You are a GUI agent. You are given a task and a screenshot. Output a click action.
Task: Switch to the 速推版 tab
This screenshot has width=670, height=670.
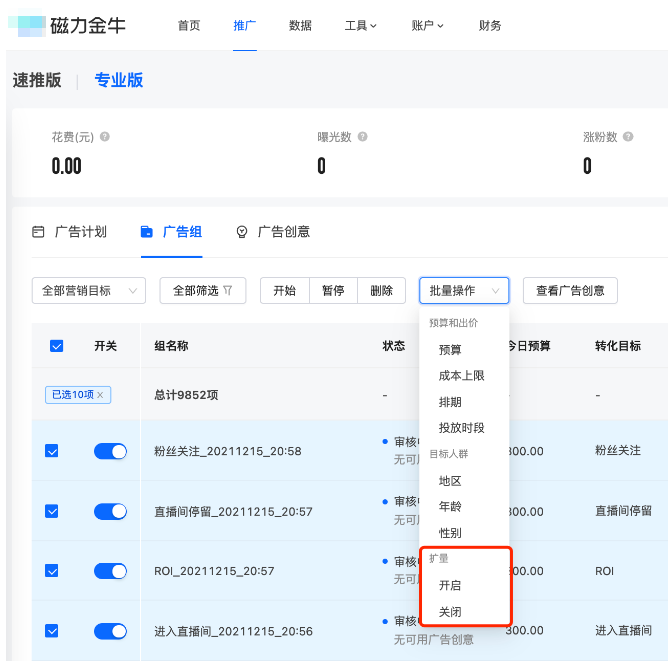[37, 80]
